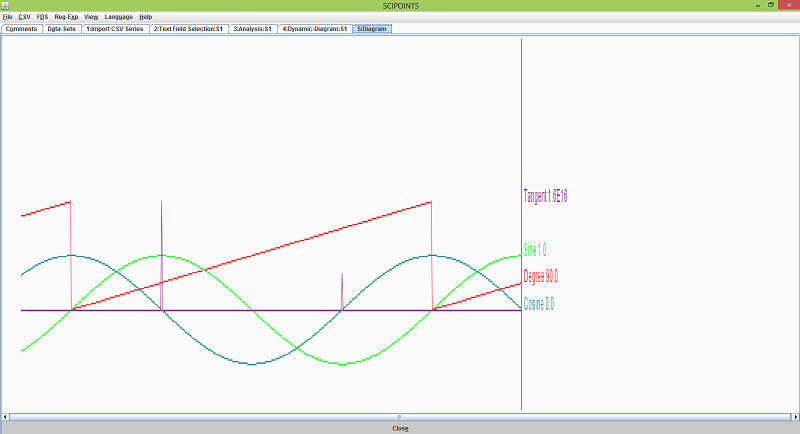The width and height of the screenshot is (800, 434).
Task: Open the View menu
Action: (x=91, y=17)
